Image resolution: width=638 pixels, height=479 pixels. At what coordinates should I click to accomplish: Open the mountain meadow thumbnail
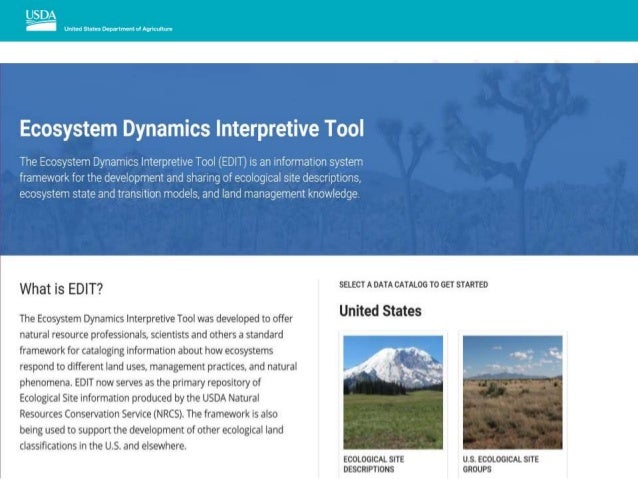[393, 392]
